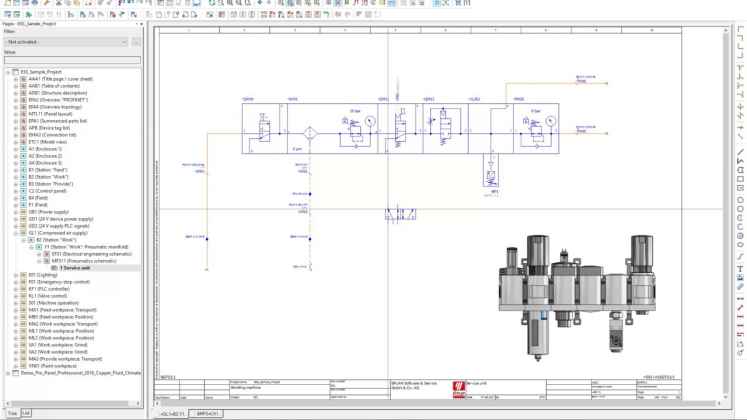747x420 pixels.
Task: Click the filter settings button beside dropdown
Action: pyautogui.click(x=136, y=42)
